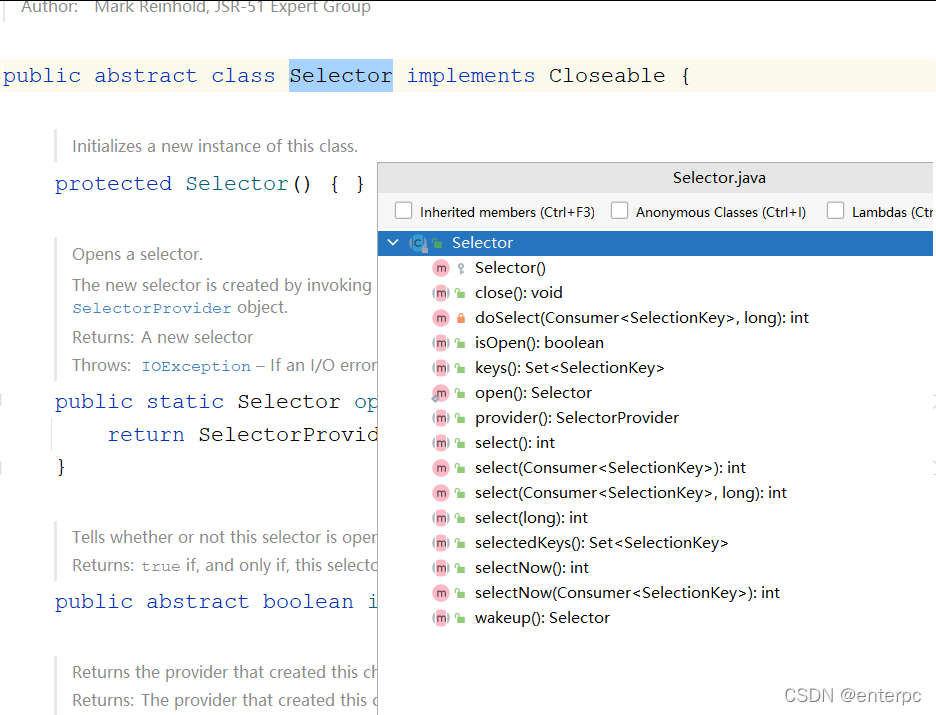The height and width of the screenshot is (715, 936).
Task: Select 'select(long): int' method entry
Action: click(531, 518)
